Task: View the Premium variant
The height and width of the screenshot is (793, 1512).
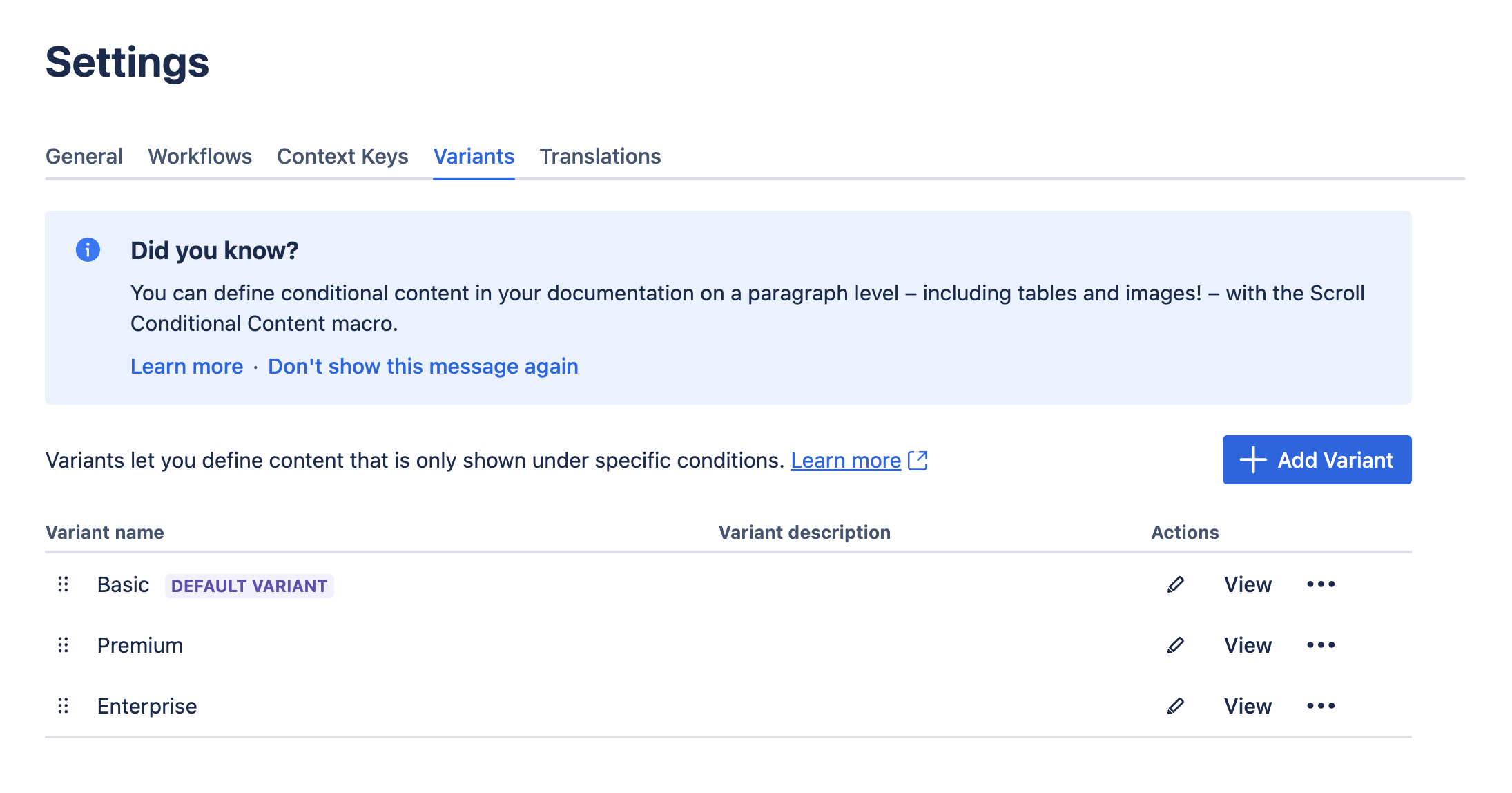Action: click(x=1247, y=645)
